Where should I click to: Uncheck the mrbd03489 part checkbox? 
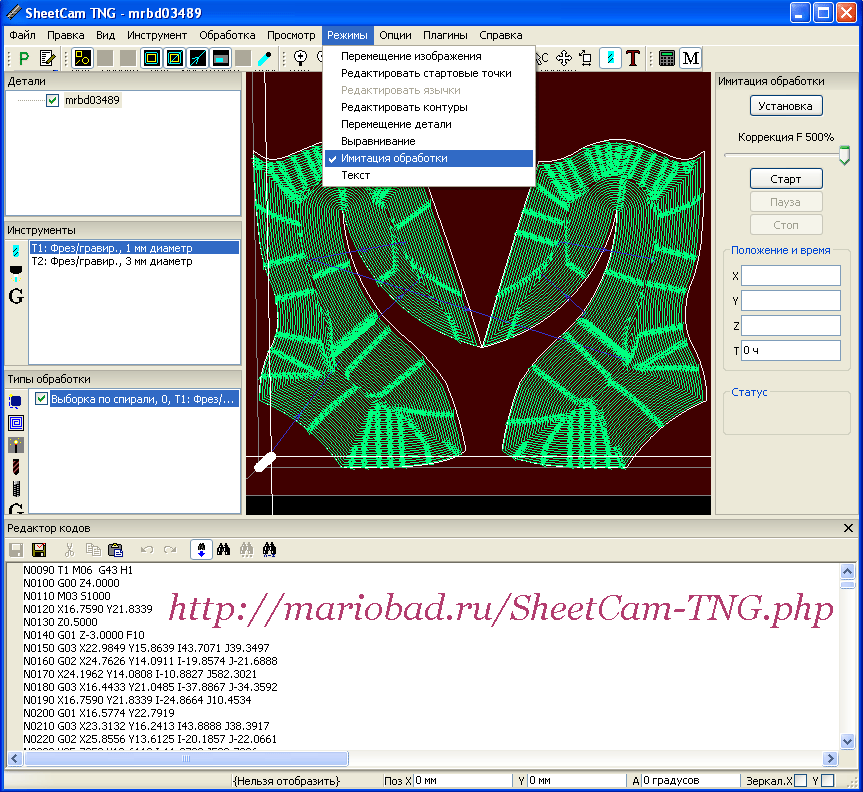52,100
